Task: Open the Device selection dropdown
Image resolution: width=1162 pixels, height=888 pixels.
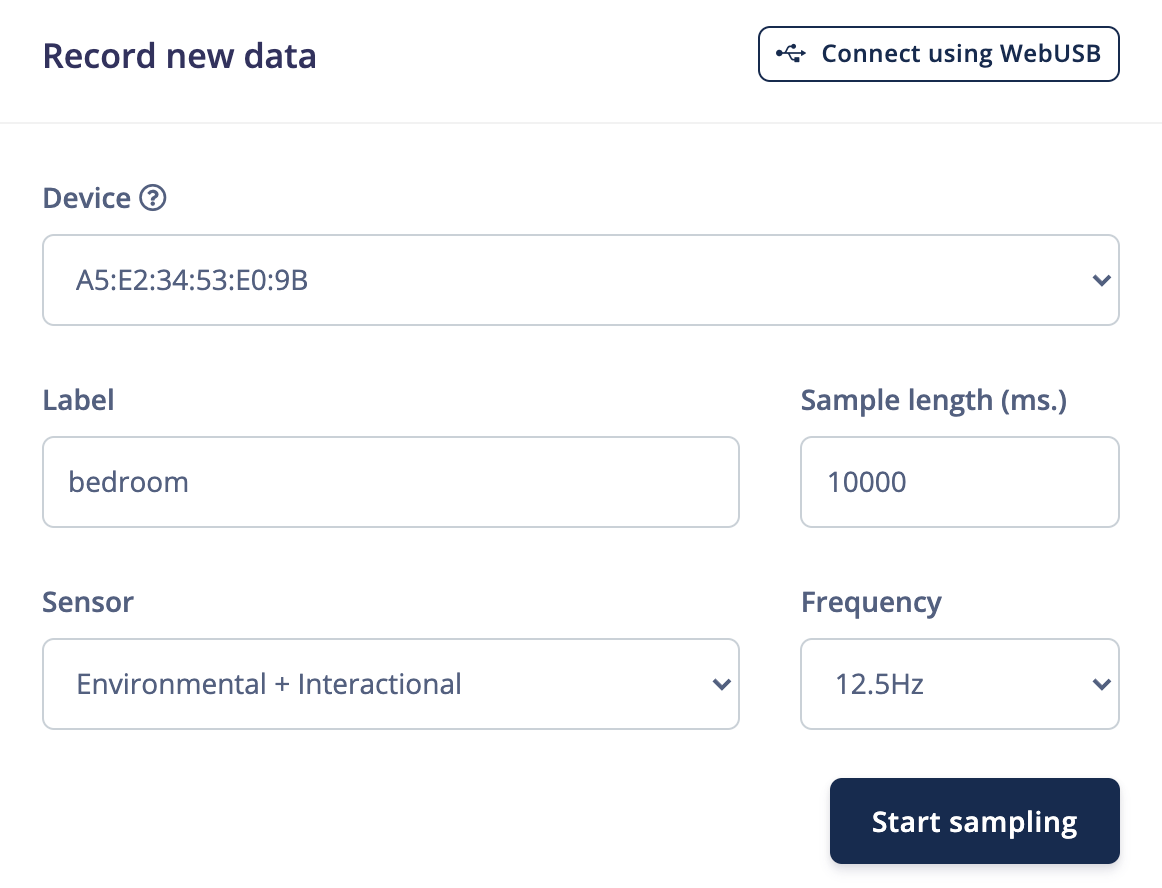Action: [580, 281]
